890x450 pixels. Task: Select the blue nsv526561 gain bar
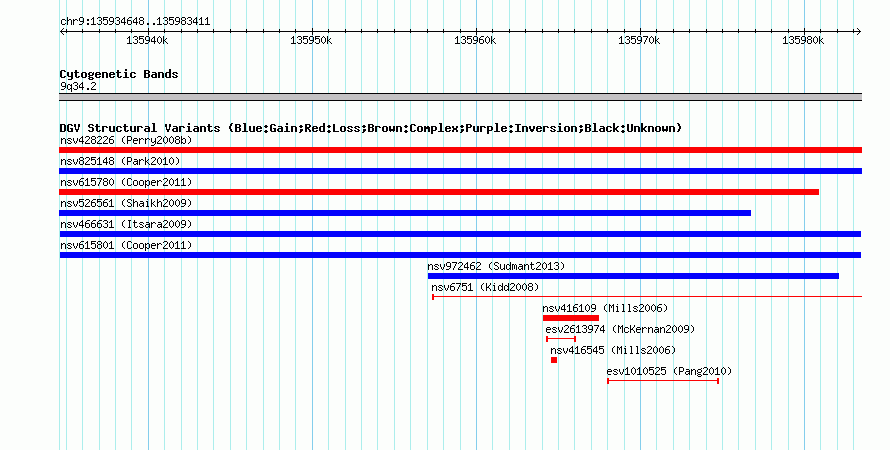click(x=405, y=213)
